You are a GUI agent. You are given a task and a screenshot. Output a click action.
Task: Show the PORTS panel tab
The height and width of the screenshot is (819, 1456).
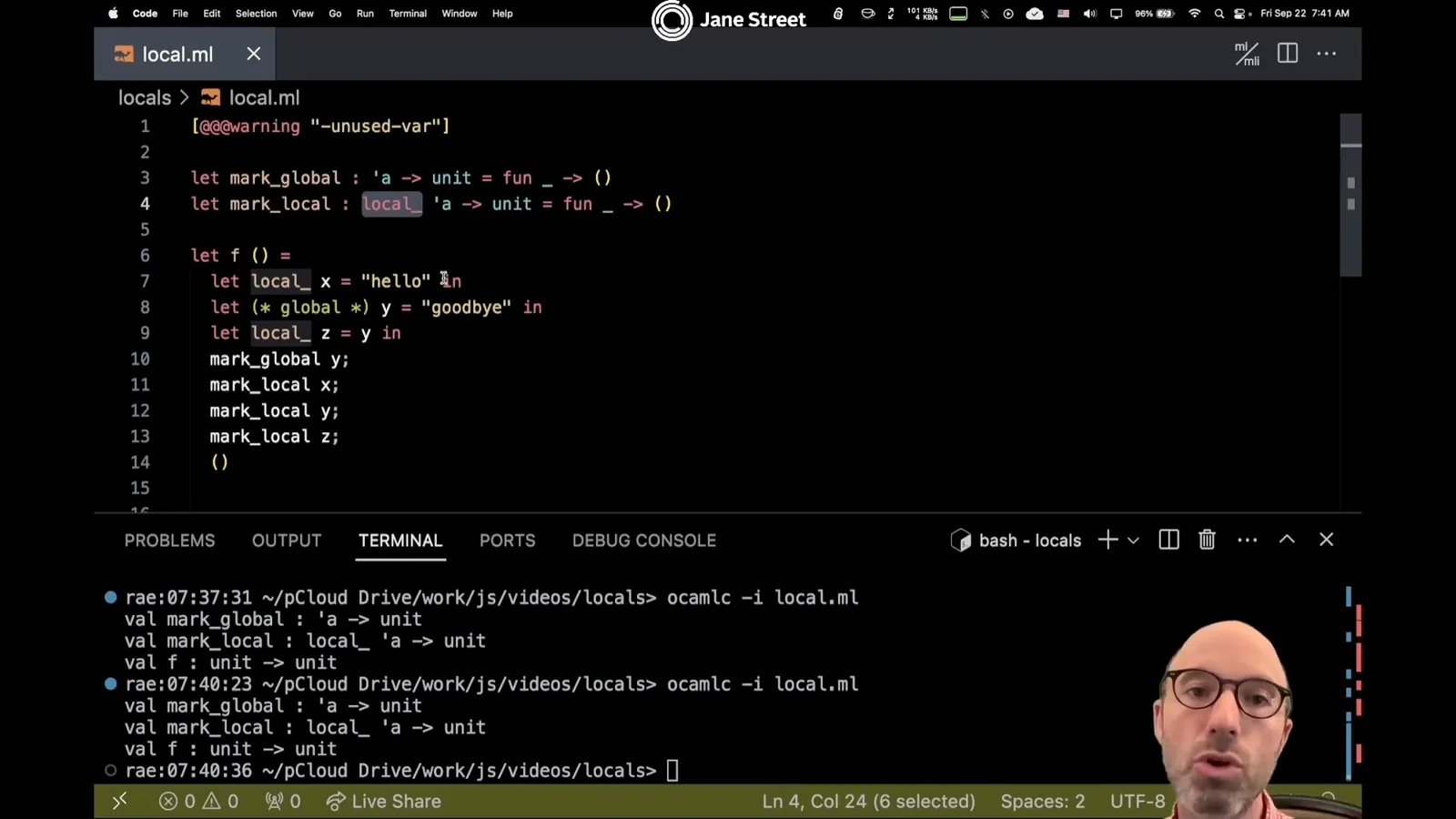(508, 541)
